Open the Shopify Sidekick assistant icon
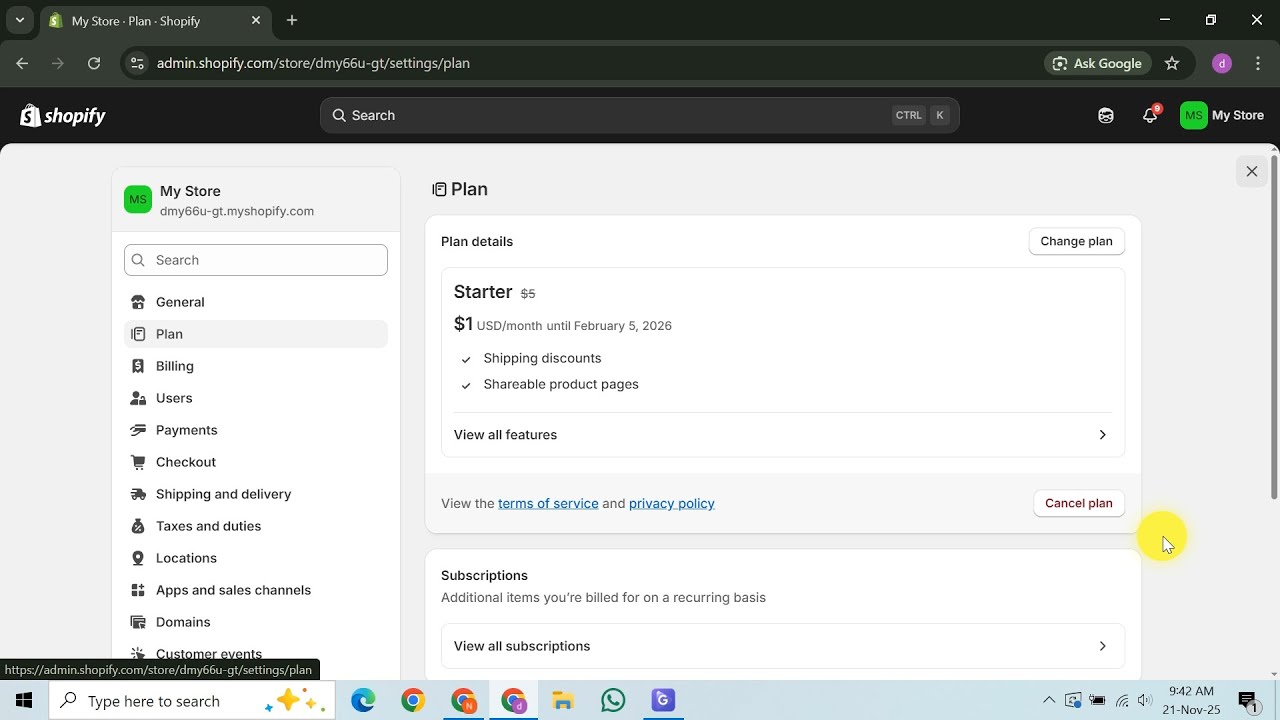Image resolution: width=1280 pixels, height=720 pixels. coord(1106,116)
